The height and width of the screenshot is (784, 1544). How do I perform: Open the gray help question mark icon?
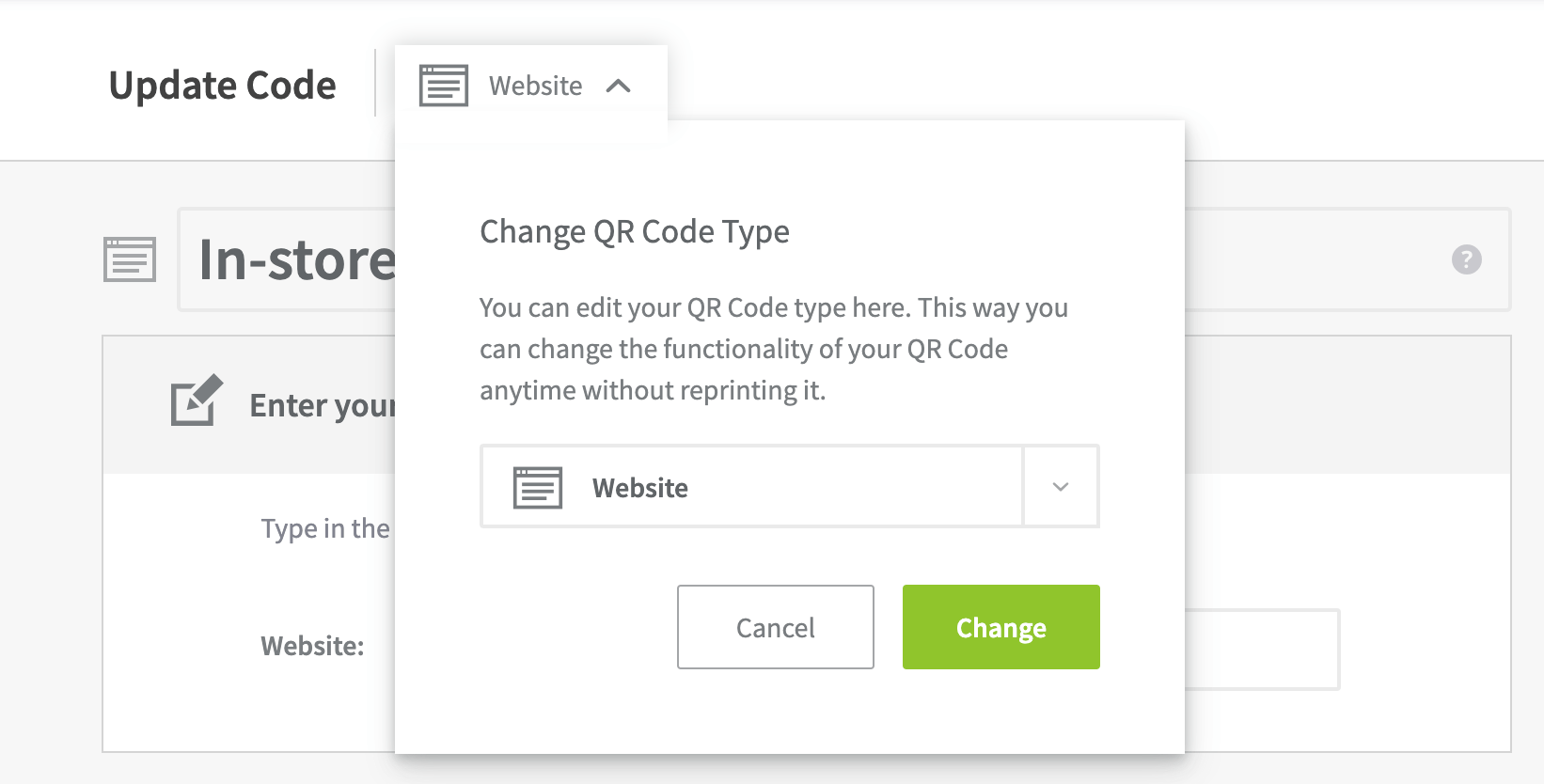pyautogui.click(x=1469, y=260)
